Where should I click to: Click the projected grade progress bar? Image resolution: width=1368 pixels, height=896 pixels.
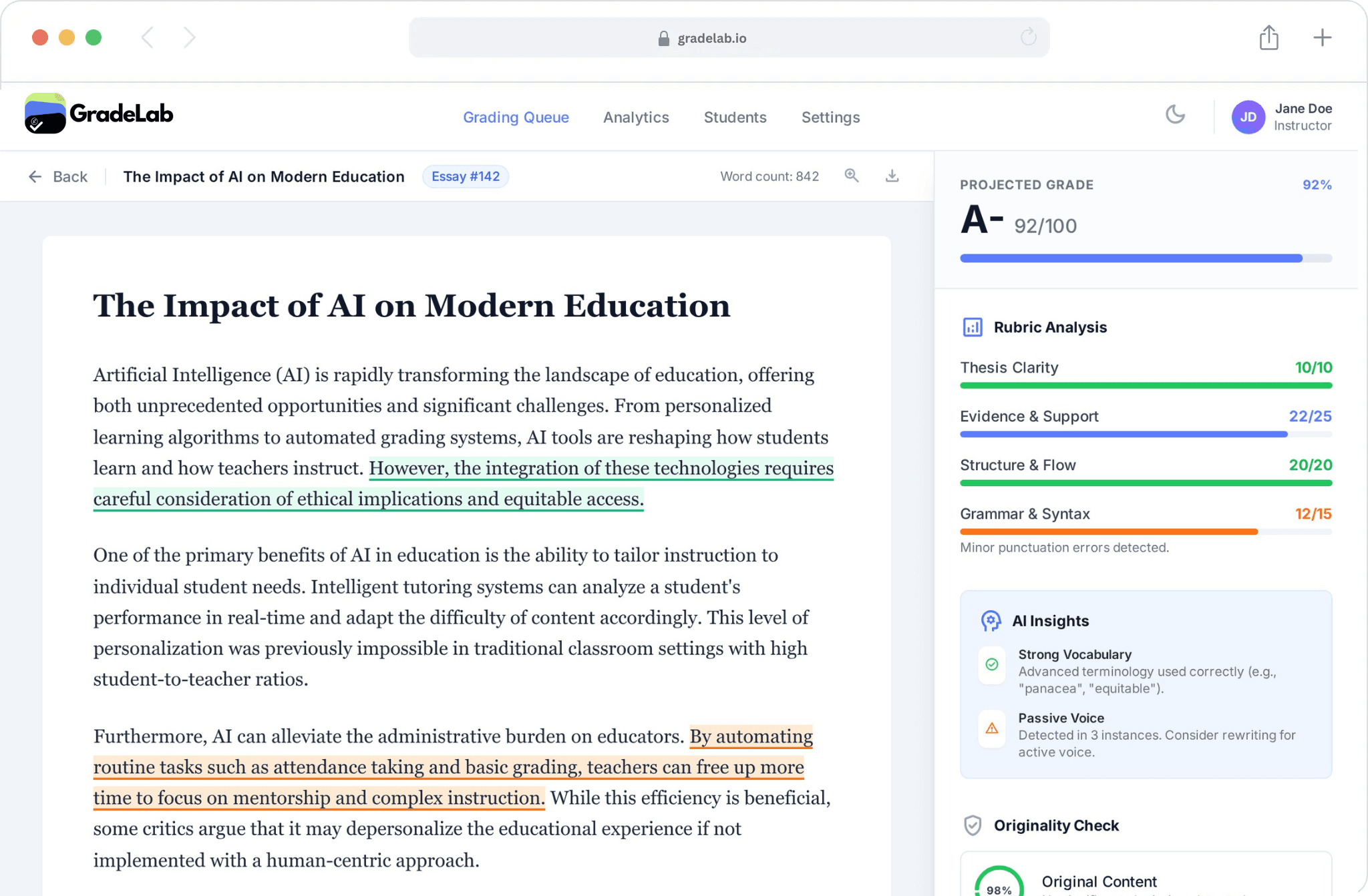[1146, 258]
